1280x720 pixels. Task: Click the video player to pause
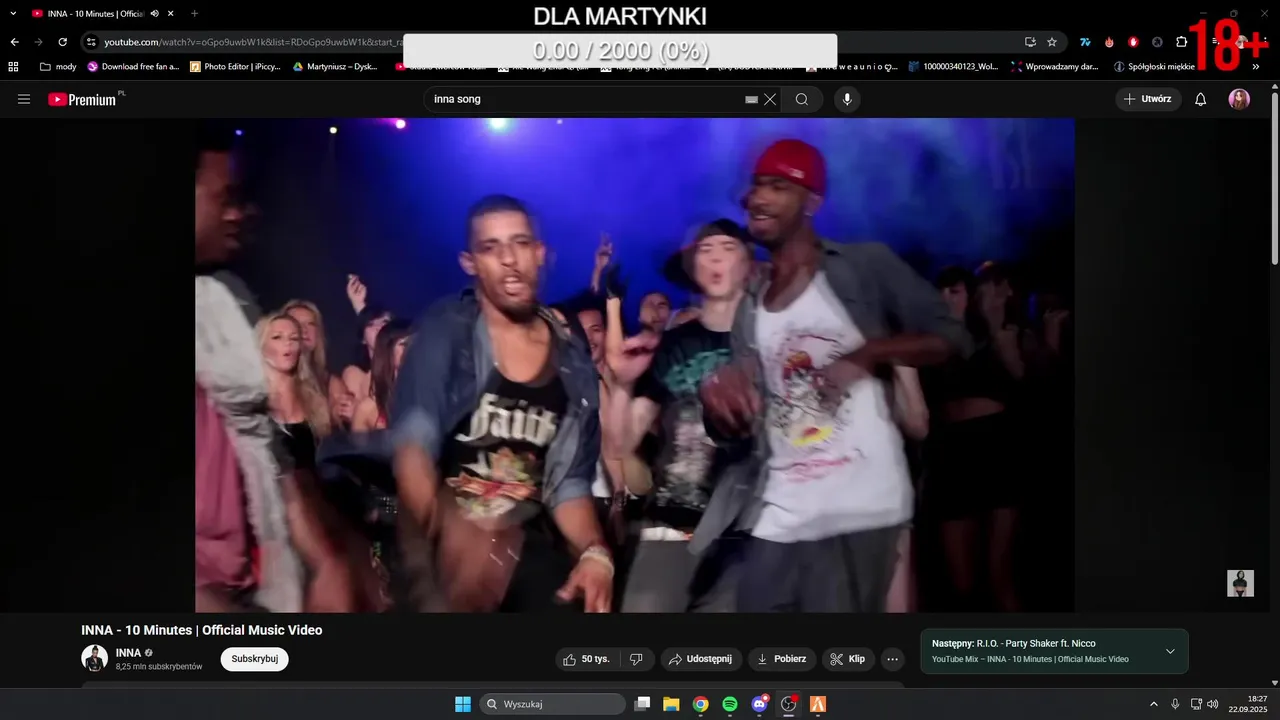point(635,365)
